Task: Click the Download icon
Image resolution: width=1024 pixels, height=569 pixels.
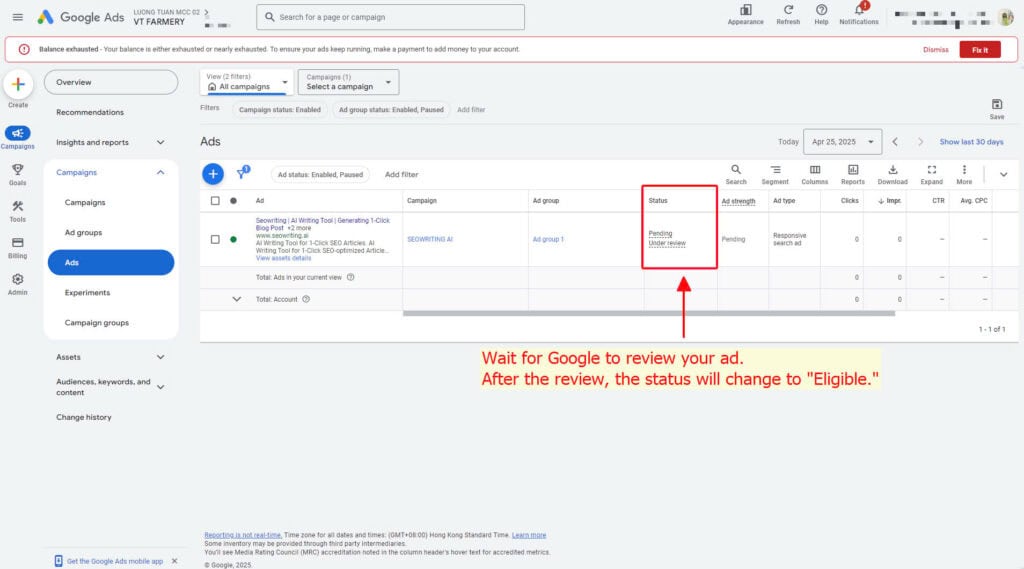Action: click(893, 170)
